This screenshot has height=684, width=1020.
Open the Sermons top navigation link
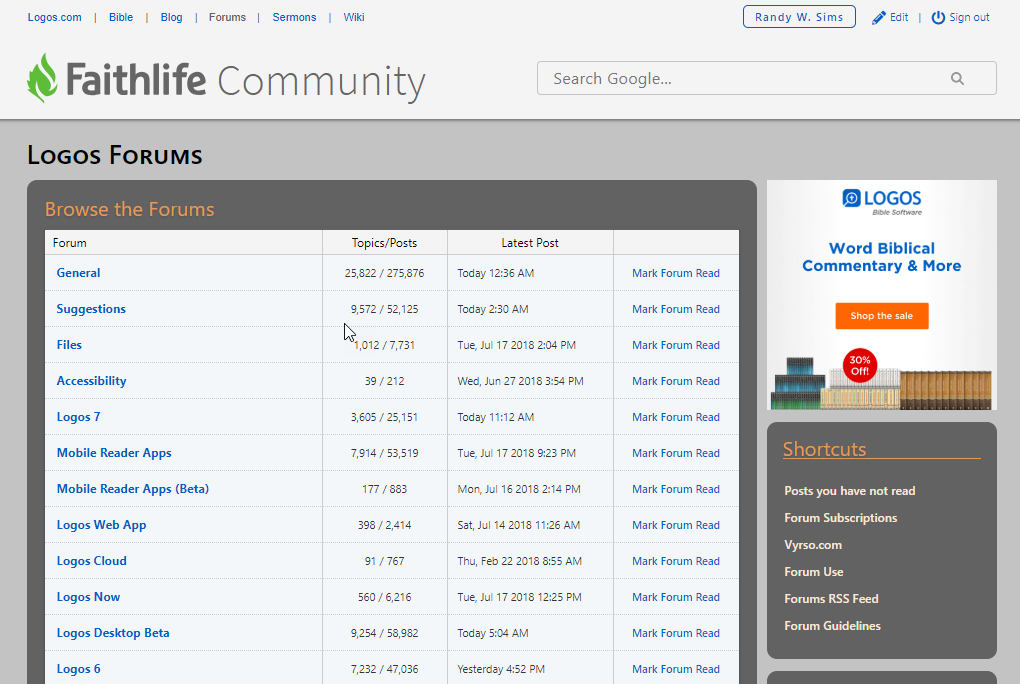coord(294,18)
